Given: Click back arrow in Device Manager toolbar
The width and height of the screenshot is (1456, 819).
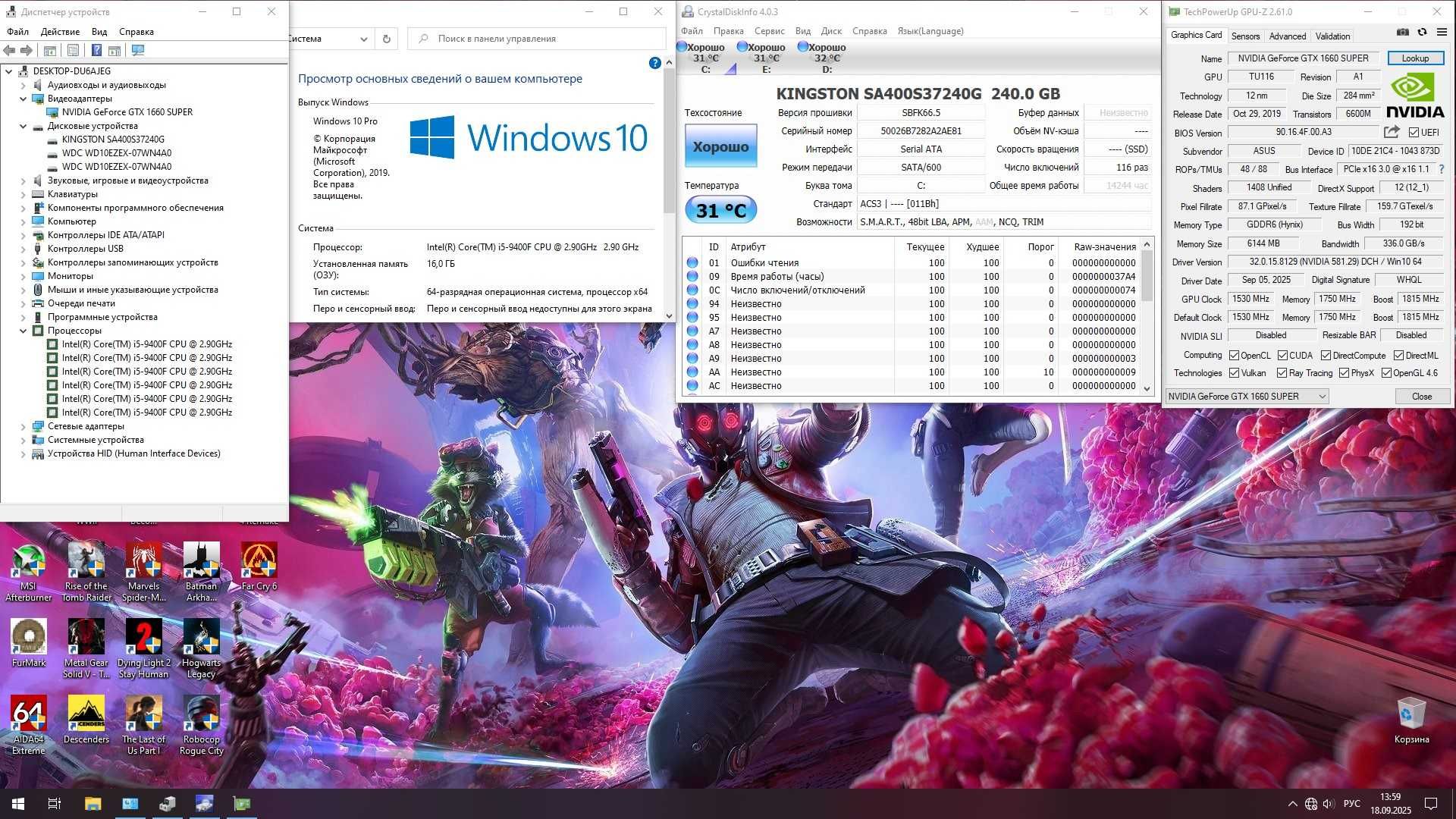Looking at the screenshot, I should tap(9, 50).
